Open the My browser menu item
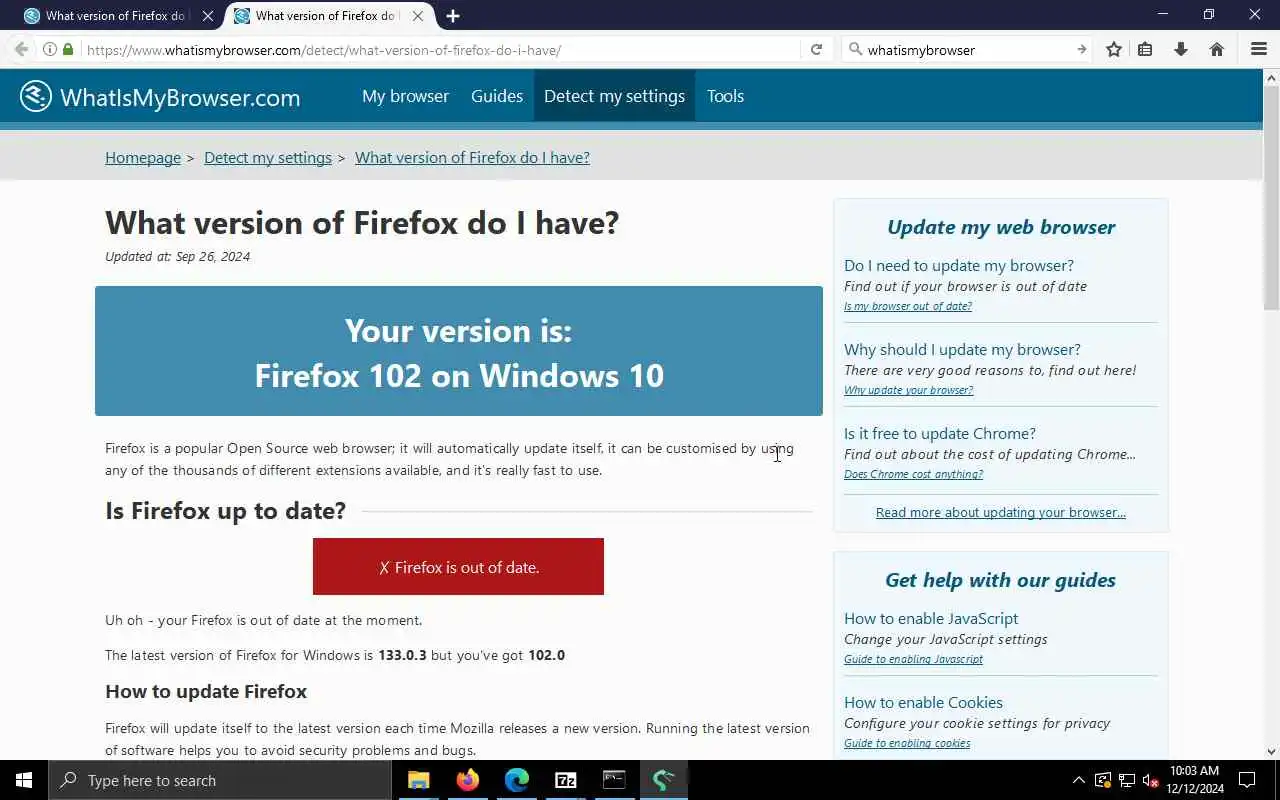 tap(405, 96)
